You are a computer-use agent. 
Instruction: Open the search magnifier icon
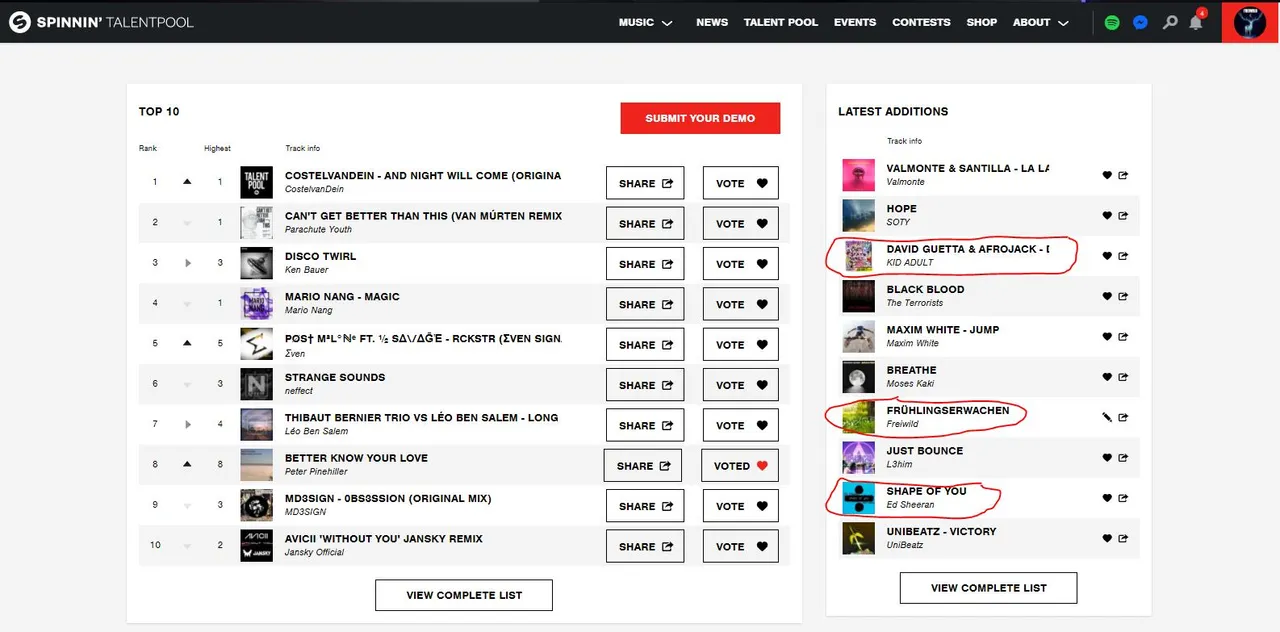click(1170, 22)
